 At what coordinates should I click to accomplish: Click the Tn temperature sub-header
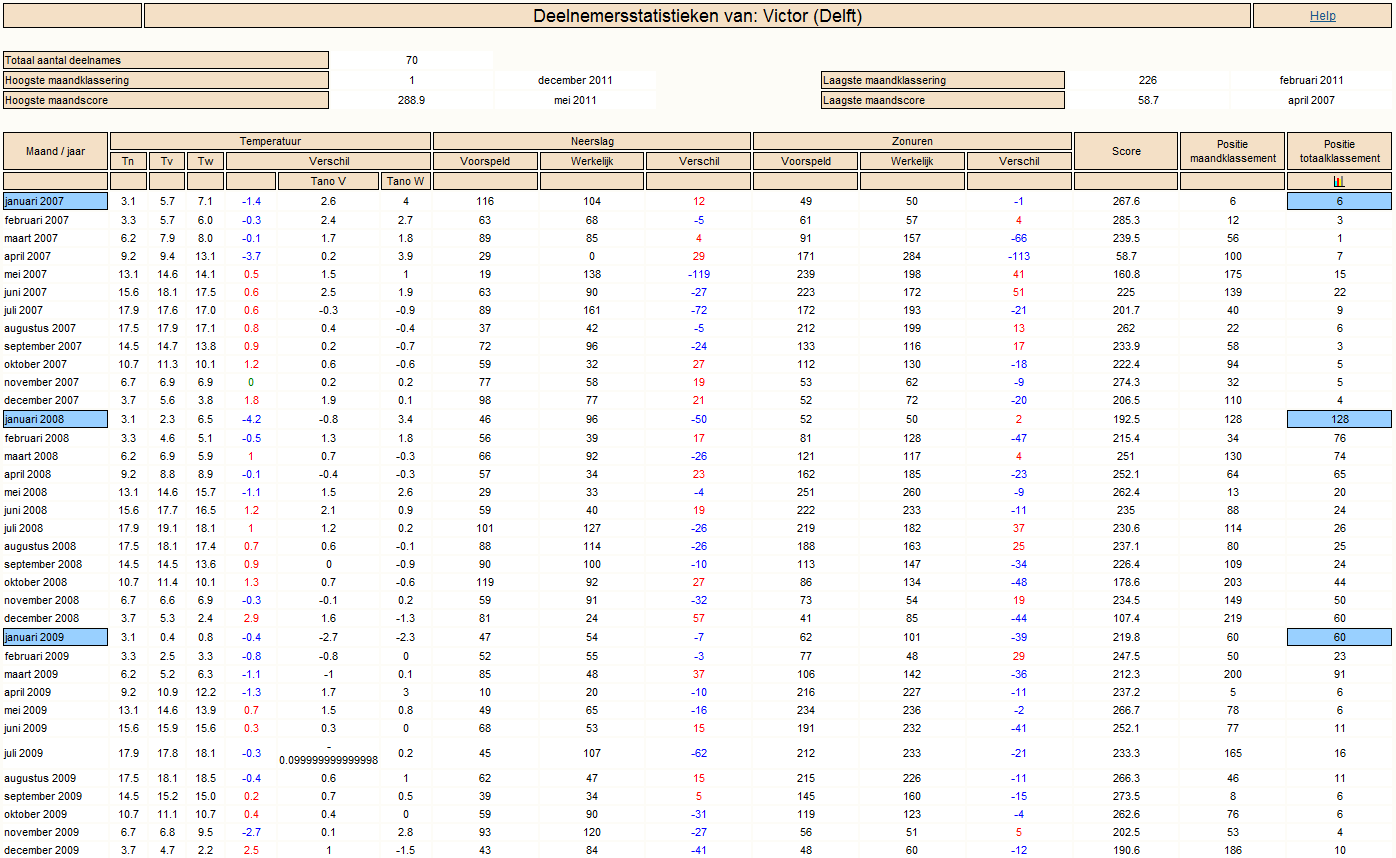128,161
